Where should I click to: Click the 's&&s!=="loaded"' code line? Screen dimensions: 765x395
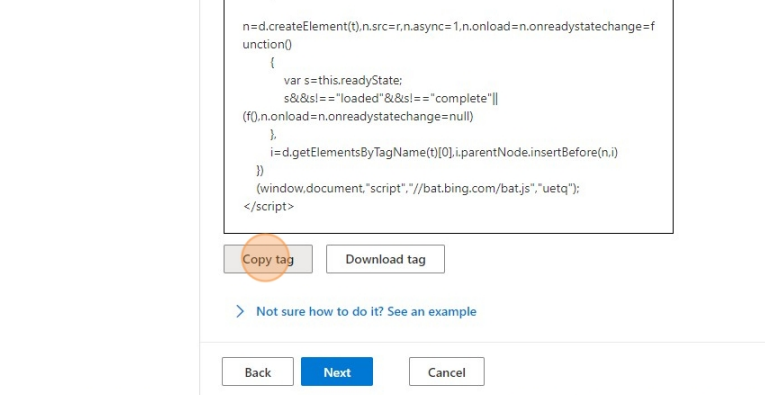click(391, 99)
